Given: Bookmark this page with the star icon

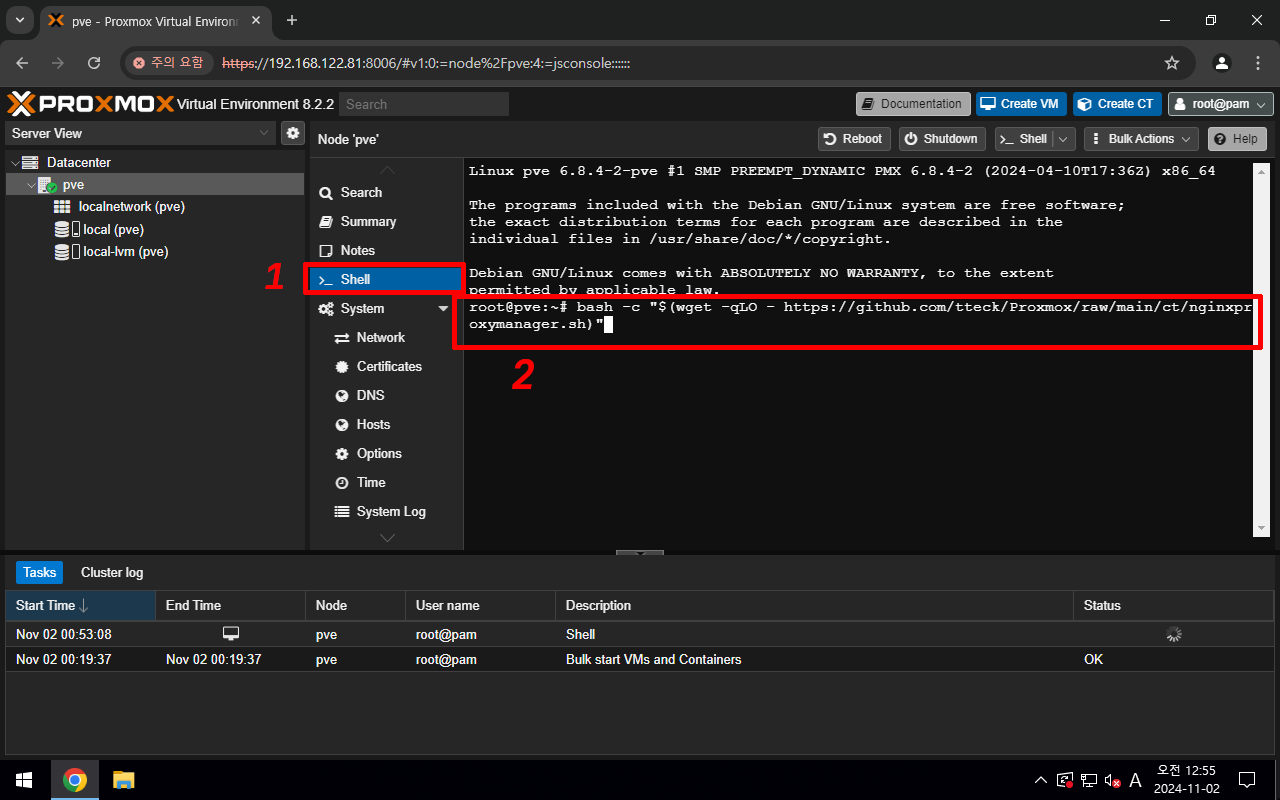Looking at the screenshot, I should click(1172, 63).
